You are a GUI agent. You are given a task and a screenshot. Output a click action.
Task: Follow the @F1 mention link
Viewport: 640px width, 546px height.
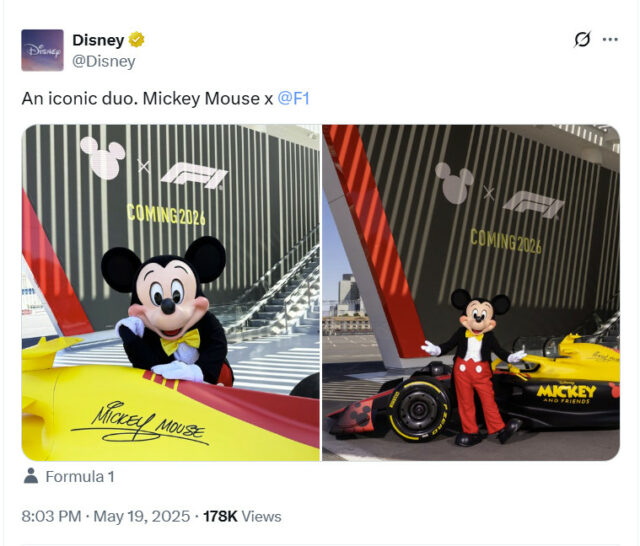point(293,98)
